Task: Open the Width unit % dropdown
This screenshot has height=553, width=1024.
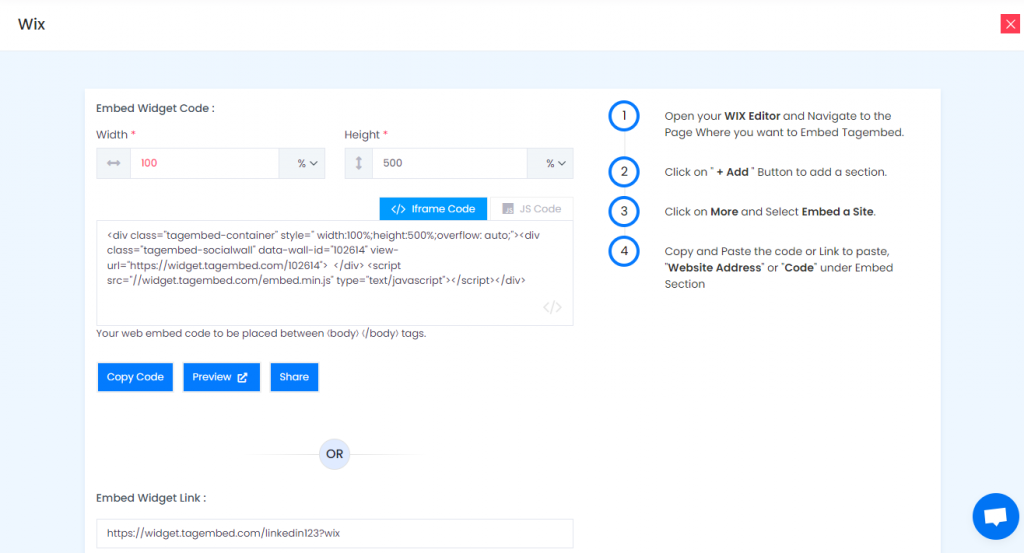Action: 302,163
